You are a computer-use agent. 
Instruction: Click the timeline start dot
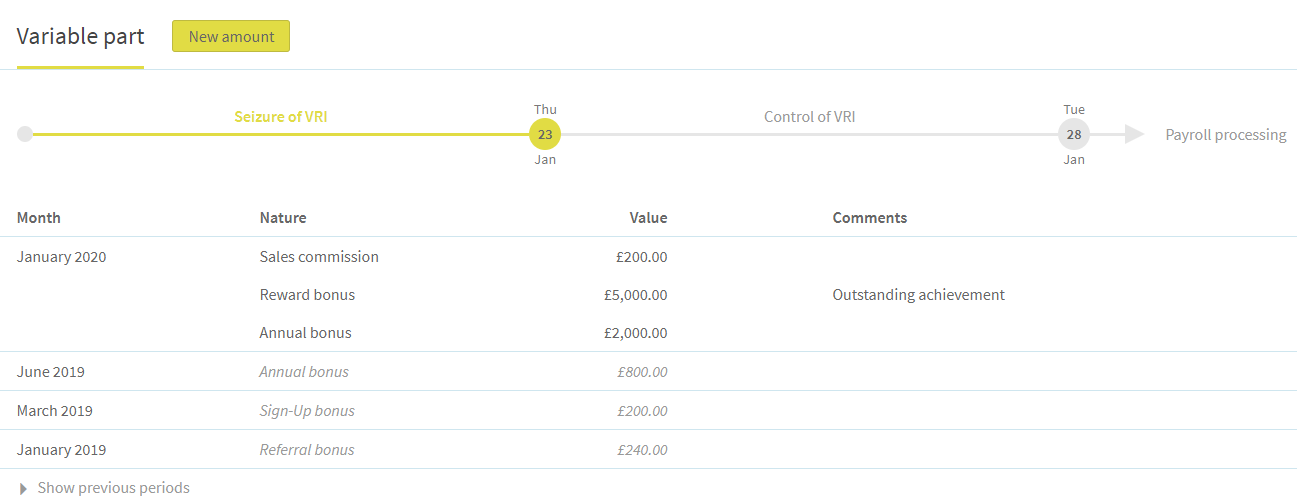(25, 134)
